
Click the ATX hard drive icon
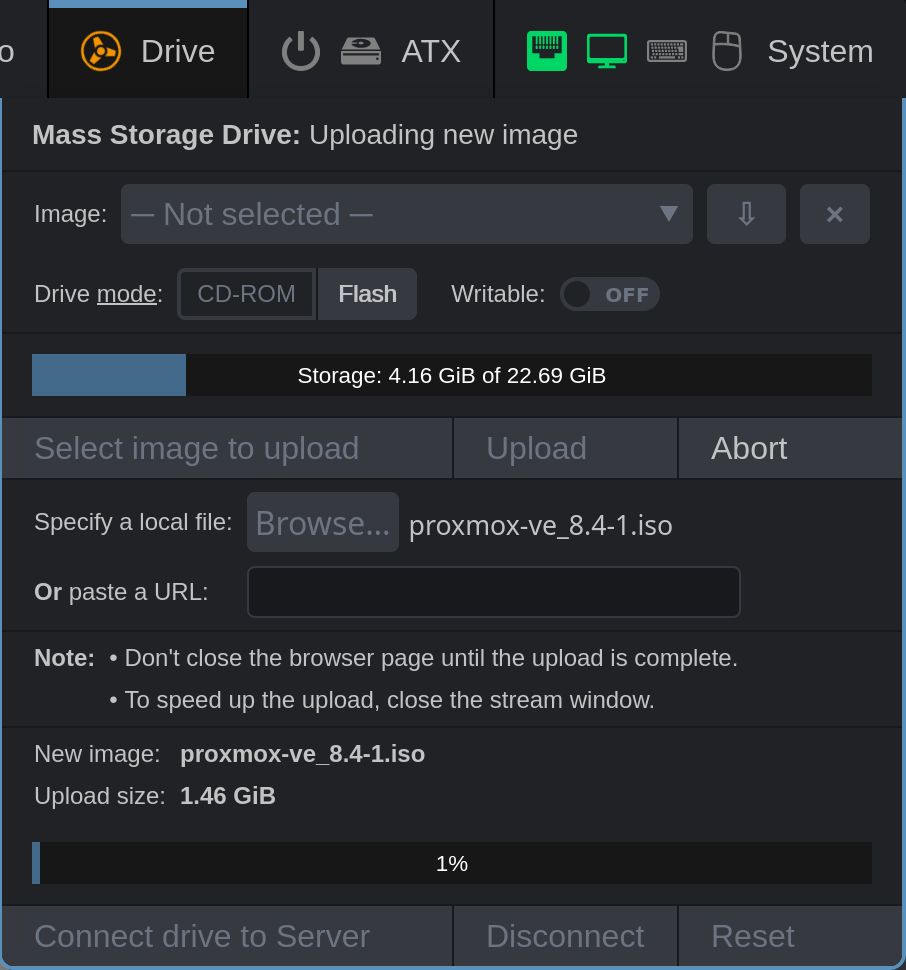(x=361, y=51)
